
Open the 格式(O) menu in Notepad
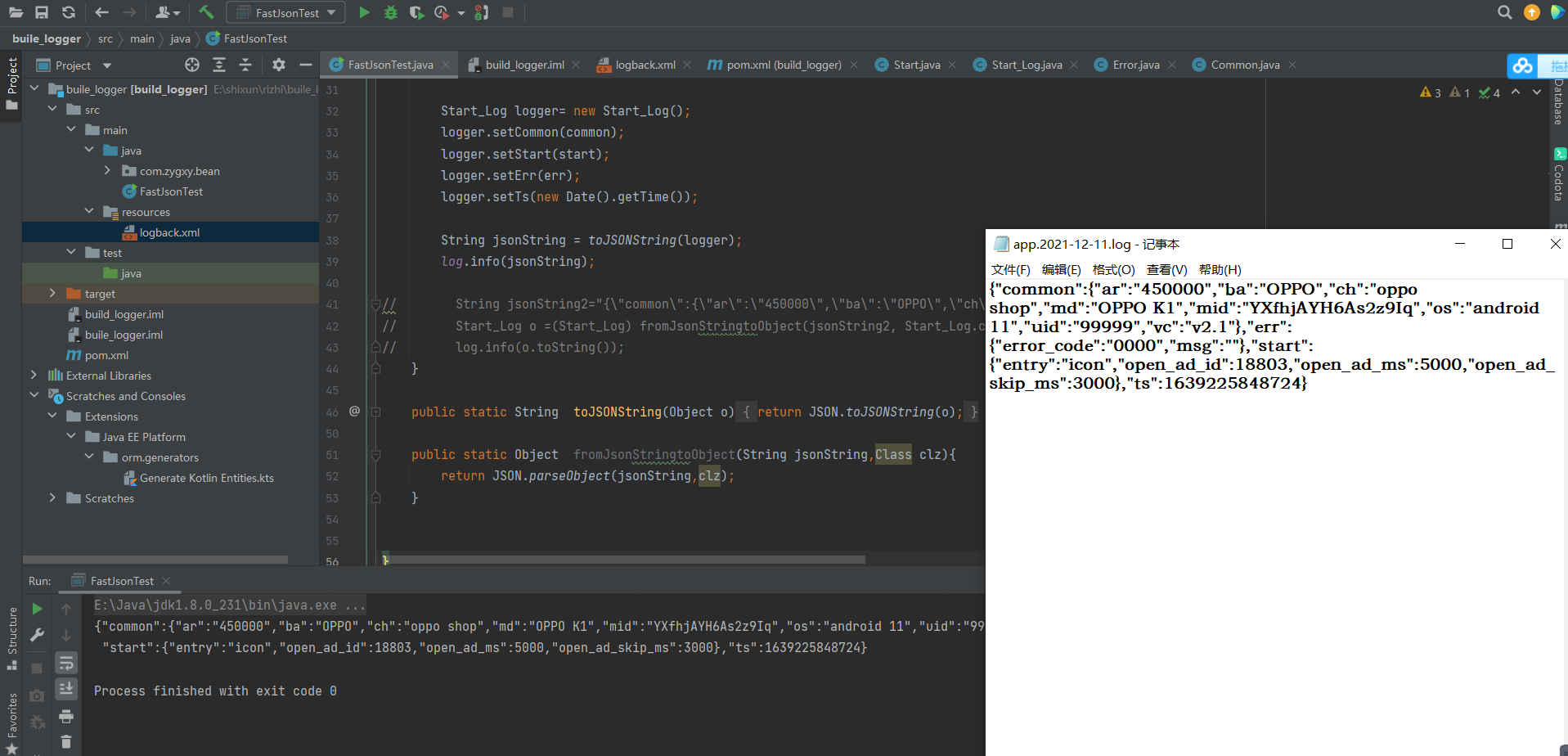pos(1114,270)
